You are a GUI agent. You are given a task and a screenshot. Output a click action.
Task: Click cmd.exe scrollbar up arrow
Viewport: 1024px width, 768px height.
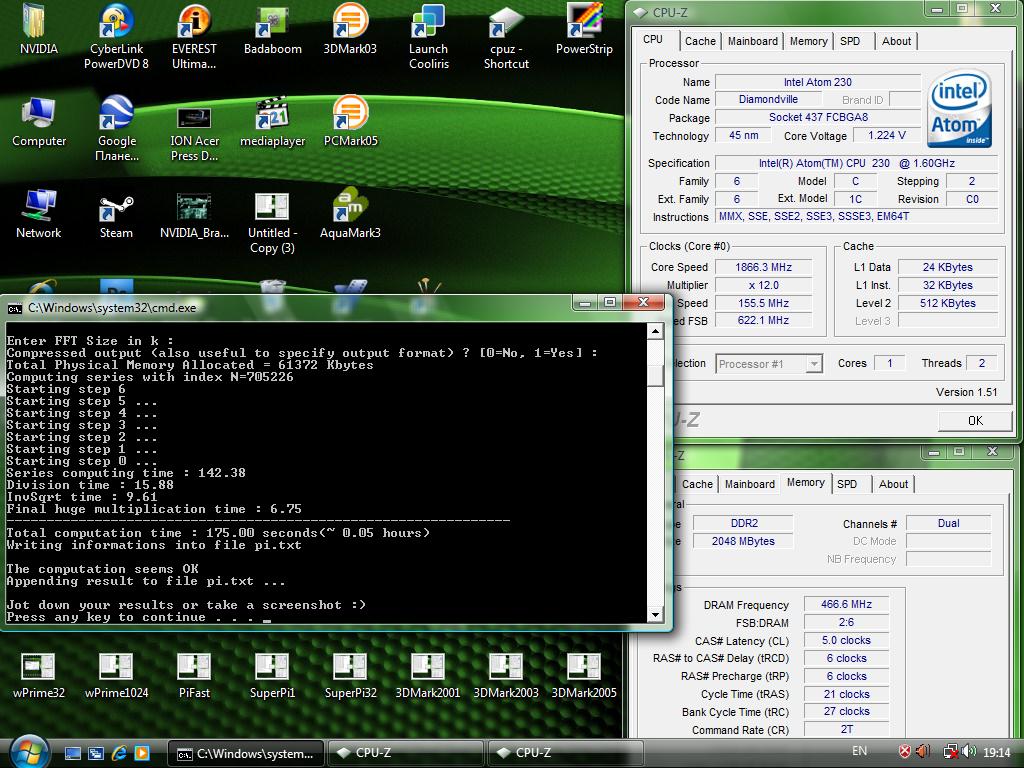tap(655, 332)
